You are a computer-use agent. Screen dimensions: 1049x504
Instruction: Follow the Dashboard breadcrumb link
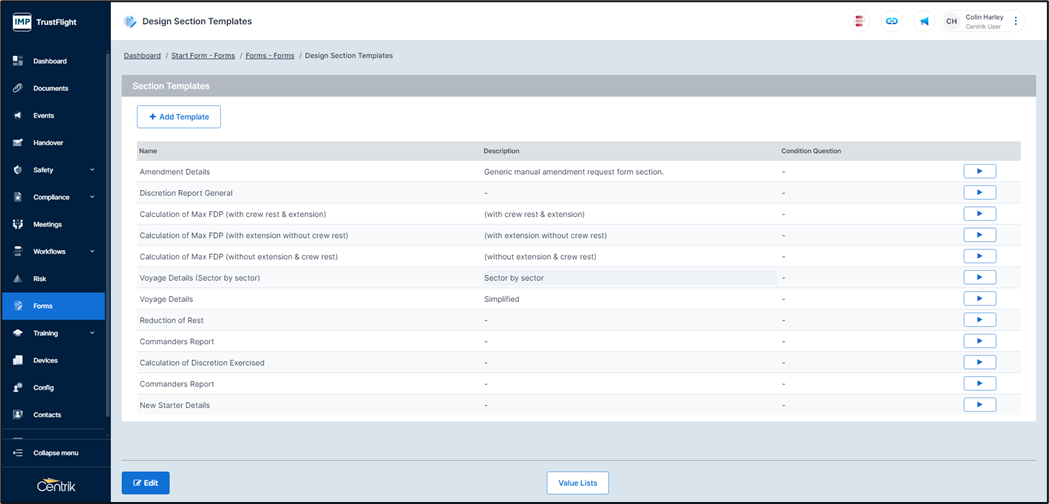click(142, 56)
